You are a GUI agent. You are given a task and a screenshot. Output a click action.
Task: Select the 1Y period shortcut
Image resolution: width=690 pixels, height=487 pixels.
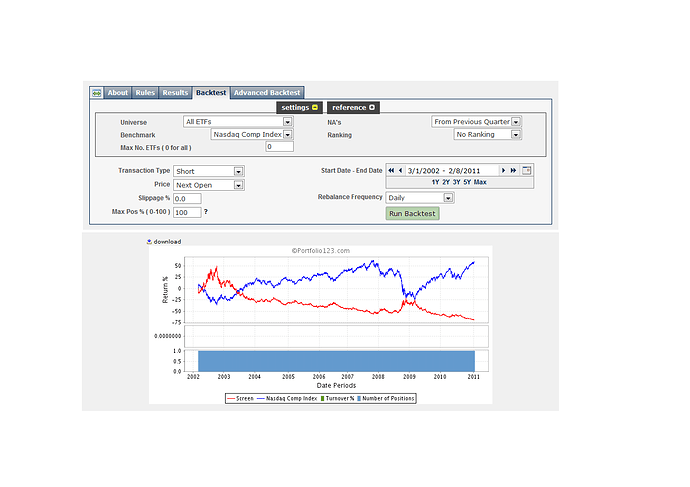[435, 182]
